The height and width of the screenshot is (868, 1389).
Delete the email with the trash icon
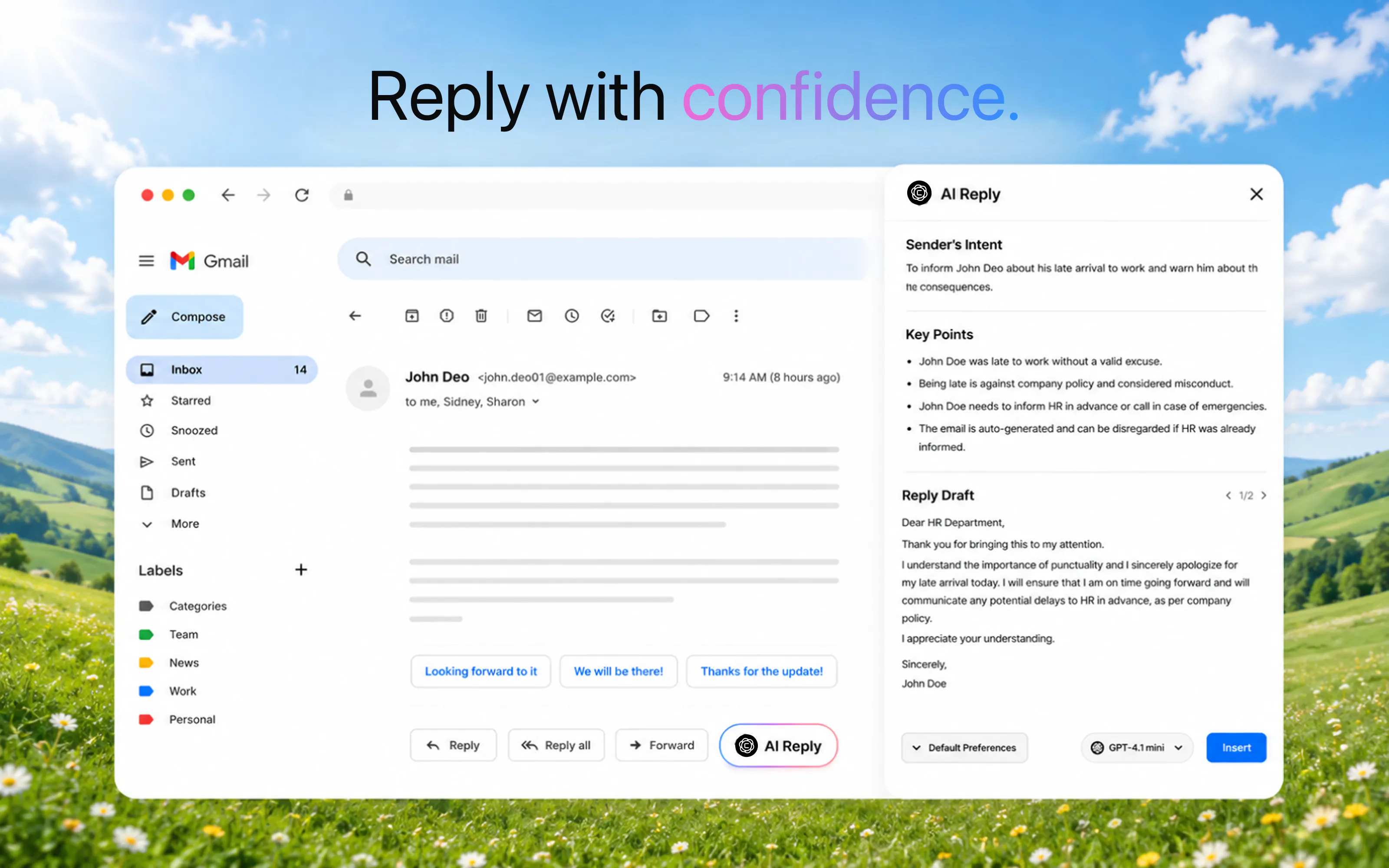481,316
